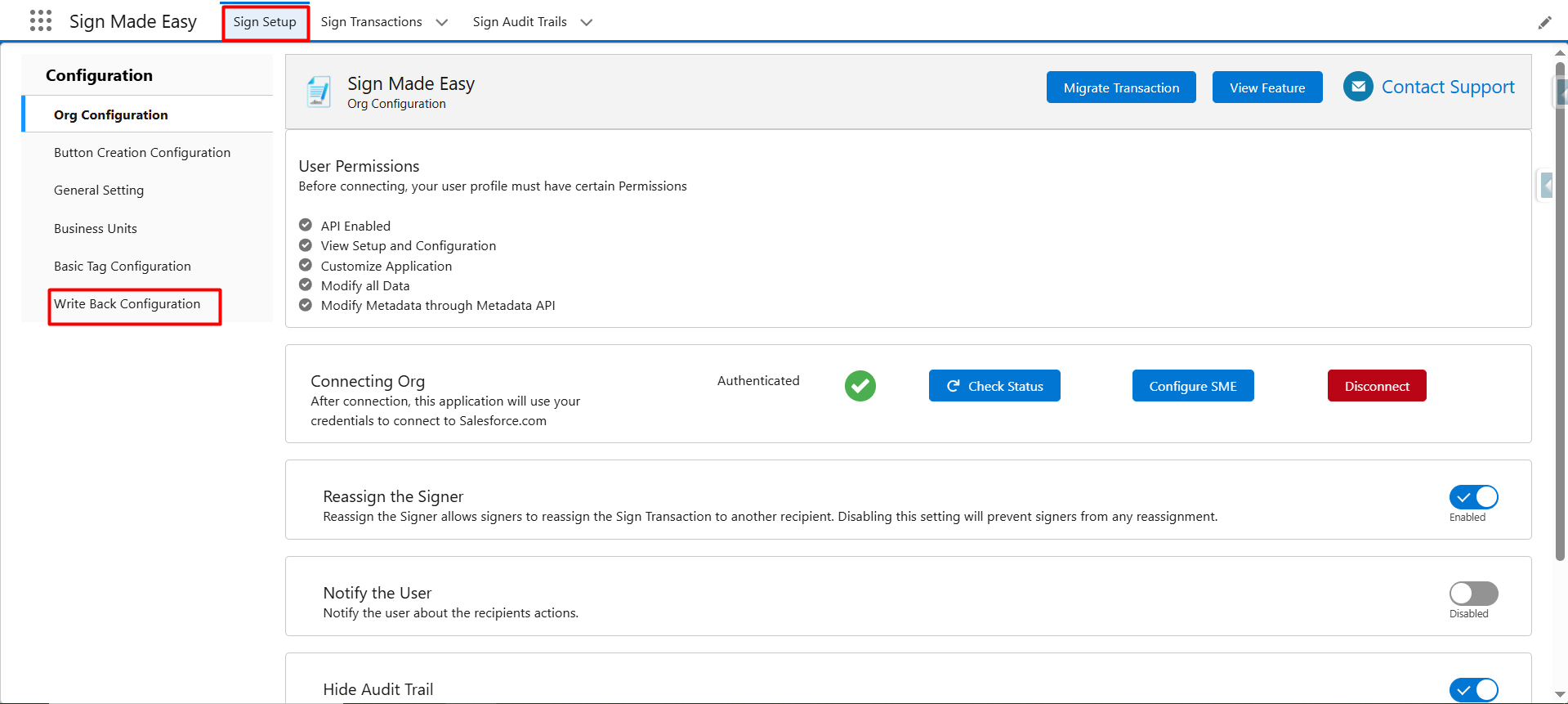The width and height of the screenshot is (1568, 704).
Task: Click the 'User Permissions' heading
Action: pyautogui.click(x=359, y=166)
